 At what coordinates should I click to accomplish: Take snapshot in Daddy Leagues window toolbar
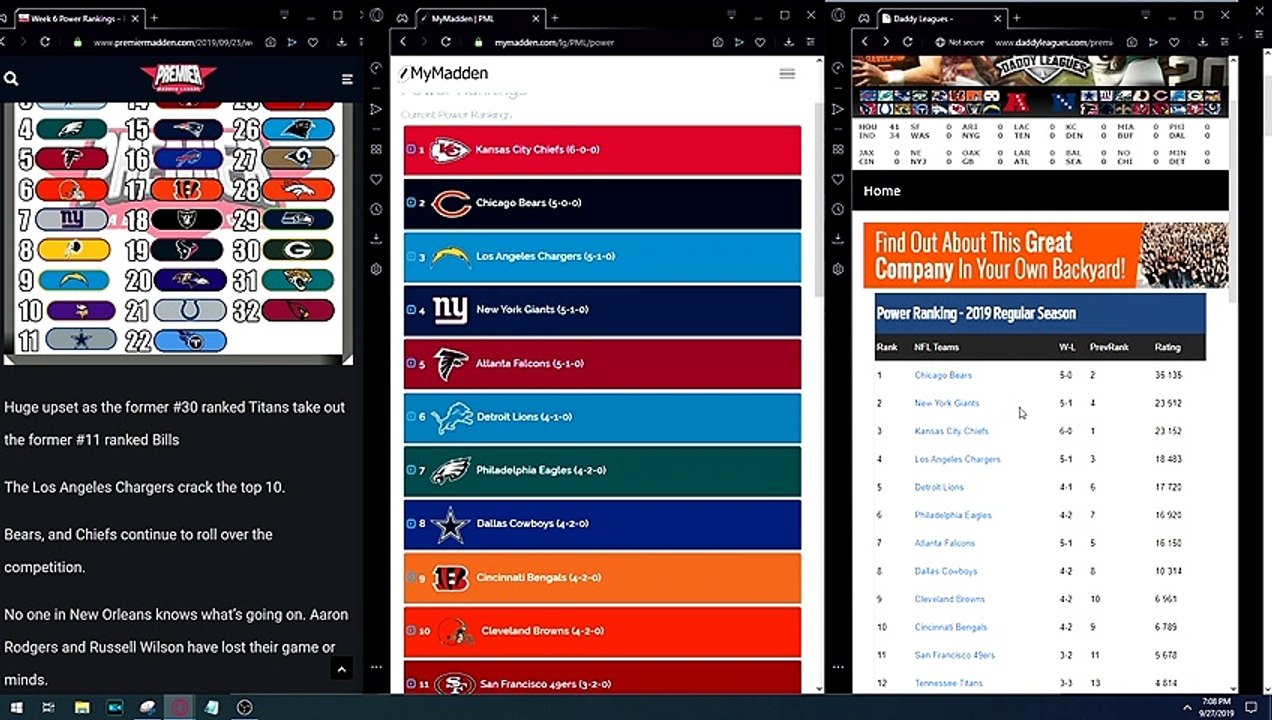tap(1132, 42)
